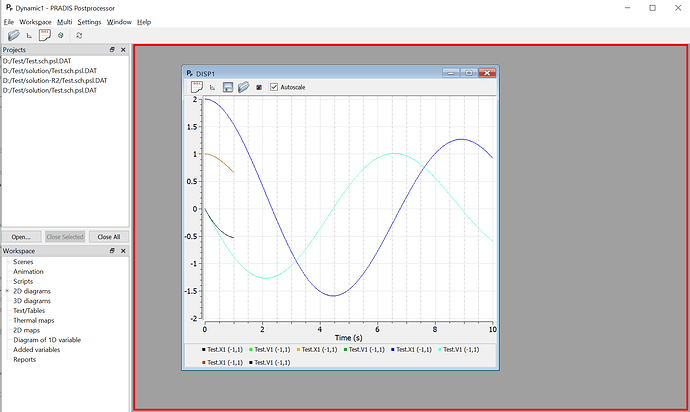690x412 pixels.
Task: Click the note sheet icon in main toolbar
Action: point(44,35)
